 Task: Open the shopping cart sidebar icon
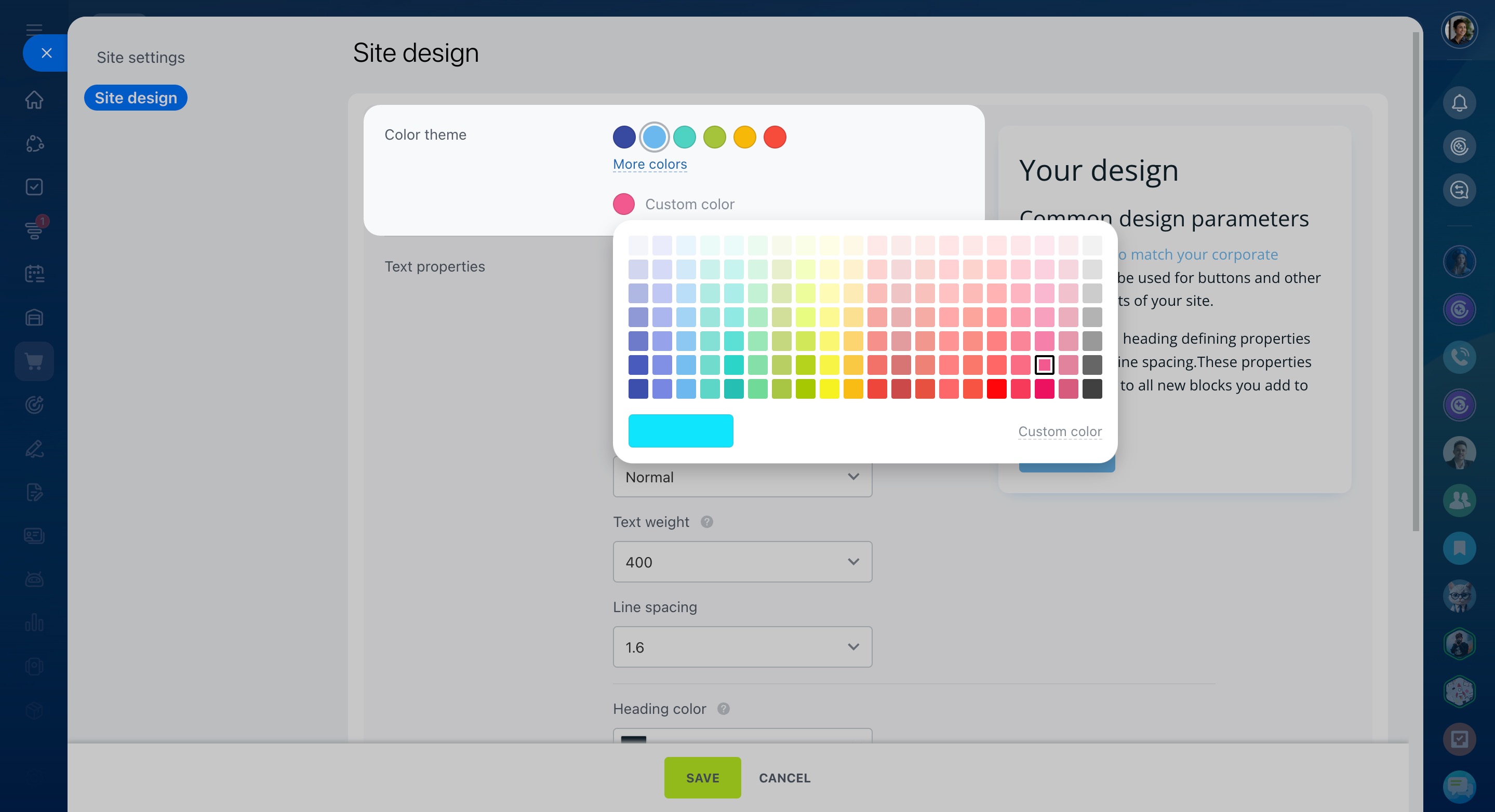pos(34,362)
